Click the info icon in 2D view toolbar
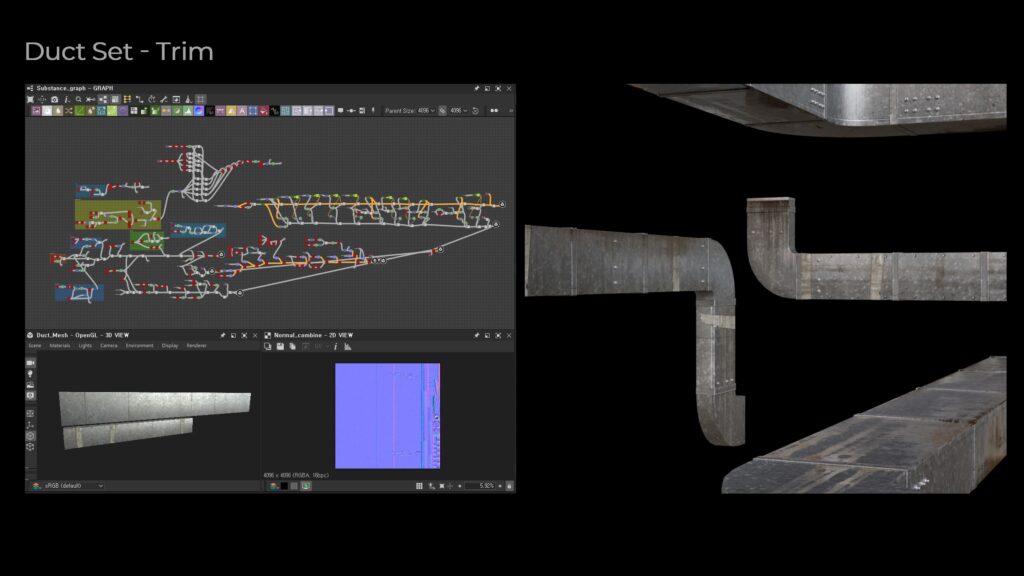This screenshot has height=576, width=1024. point(335,346)
